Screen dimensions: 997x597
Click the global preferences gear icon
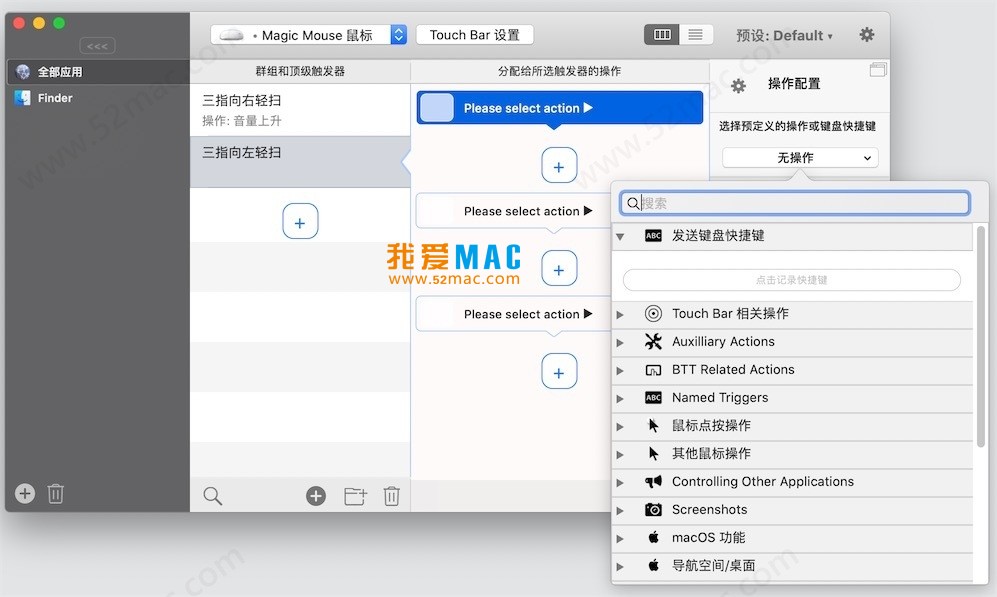tap(866, 34)
